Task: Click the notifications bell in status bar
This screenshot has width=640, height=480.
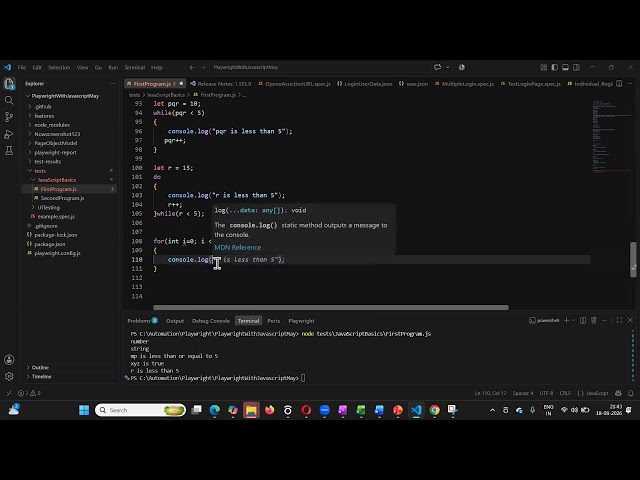Action: point(631,393)
